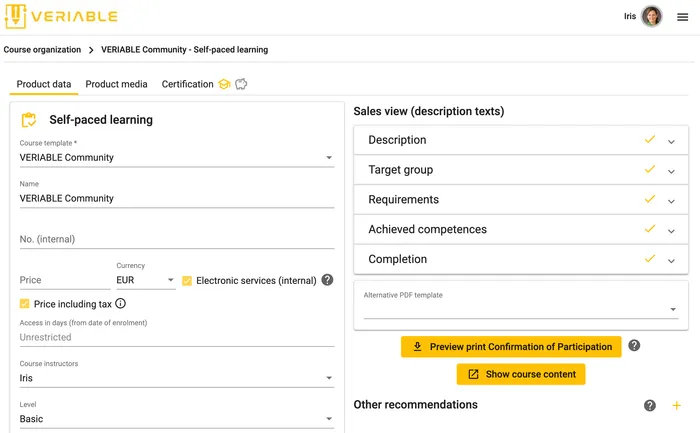
Task: Open the Level dropdown
Action: 177,419
